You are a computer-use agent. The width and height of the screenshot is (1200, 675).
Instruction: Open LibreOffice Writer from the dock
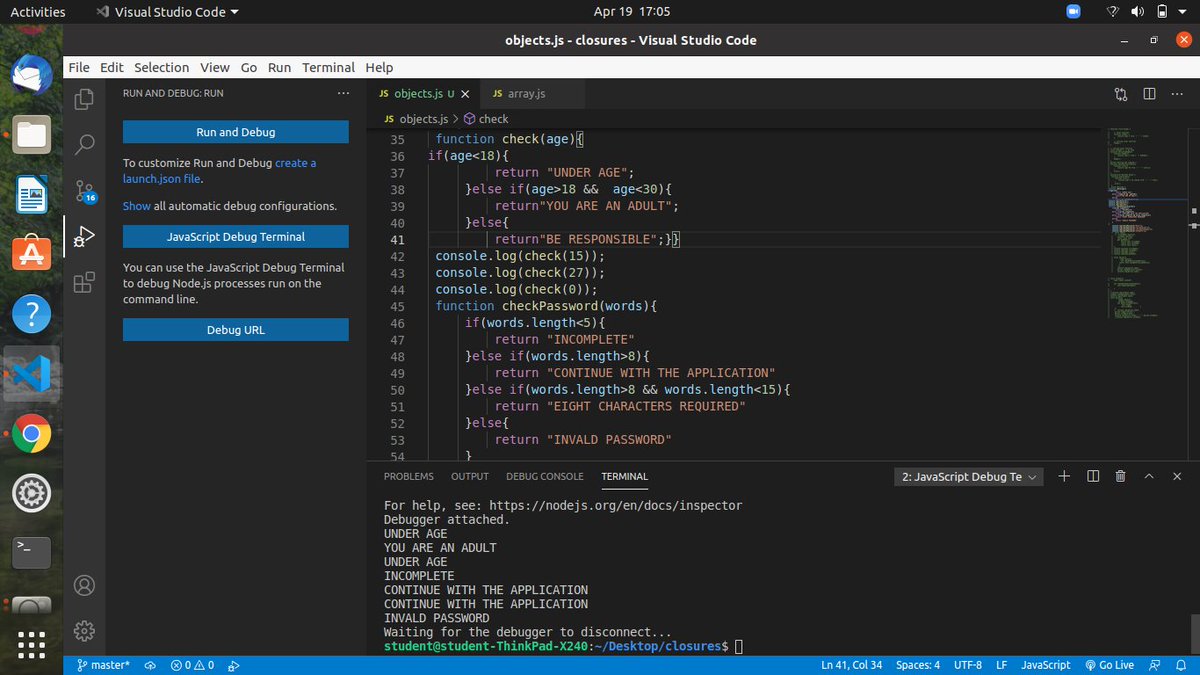point(31,194)
